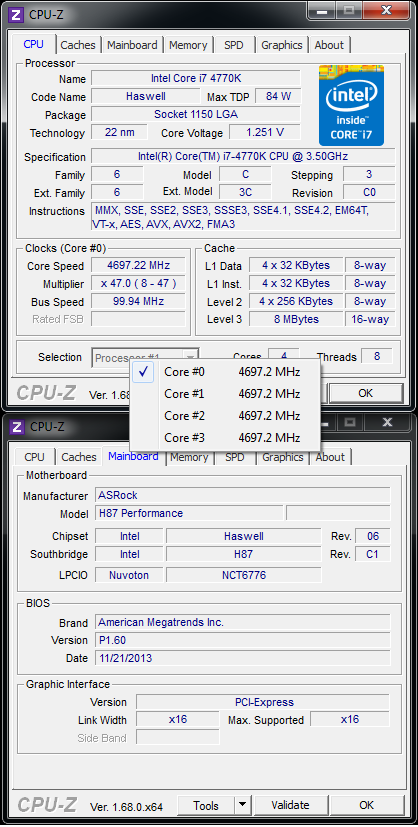Screen dimensions: 418x827
Task: Click Core Voltage value 1.251 V
Action: tap(265, 132)
